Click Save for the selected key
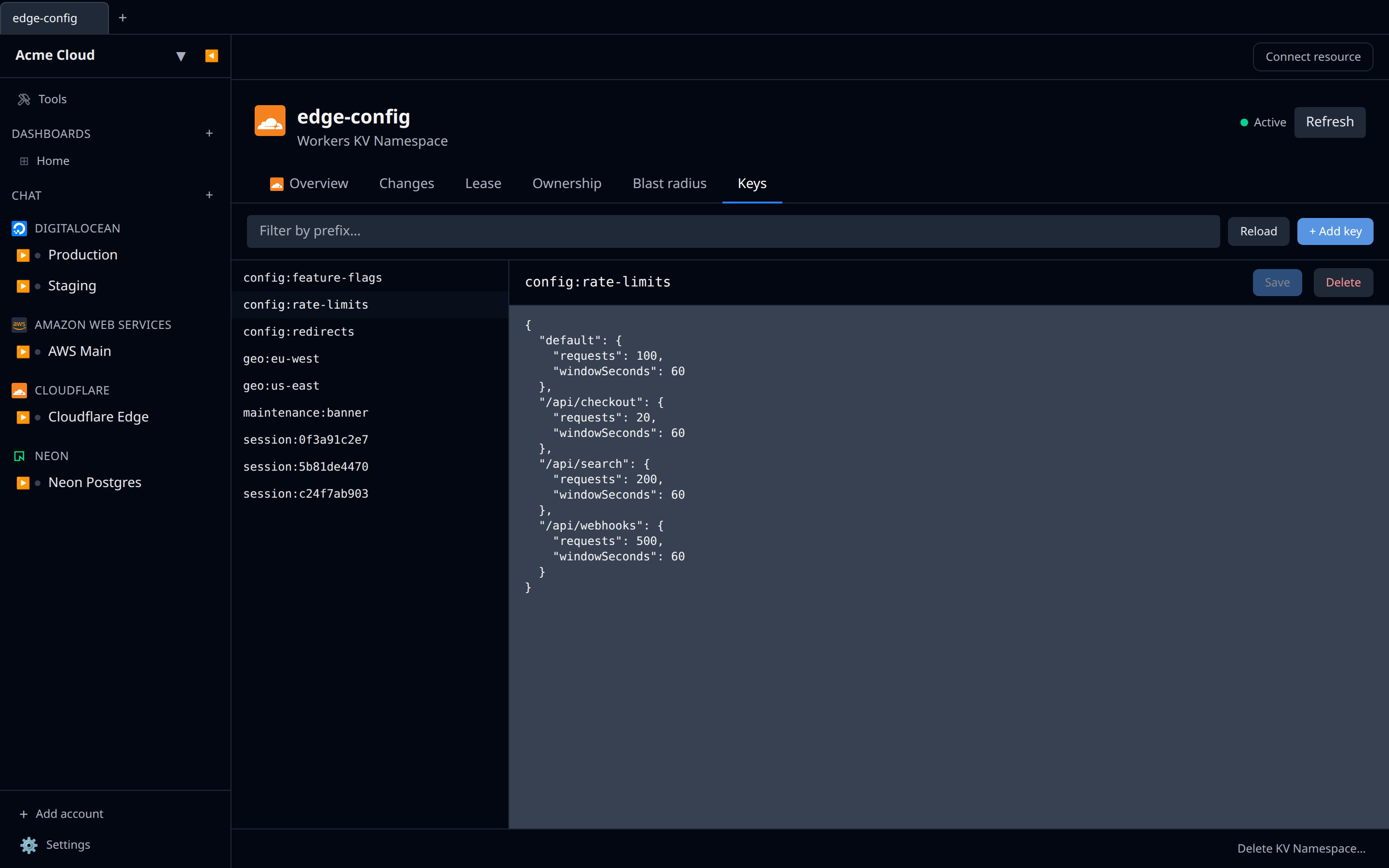The height and width of the screenshot is (868, 1389). (1277, 283)
